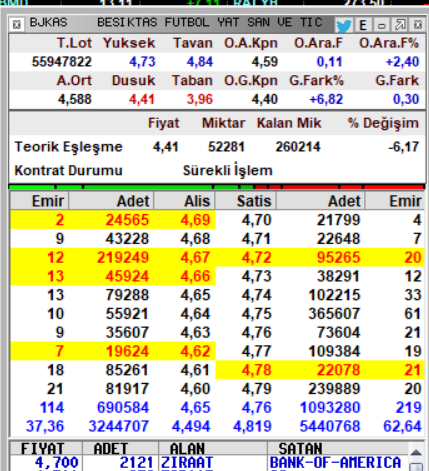Minimize the BJKAS panel
Viewport: 429px width, 471px height.
coord(382,25)
